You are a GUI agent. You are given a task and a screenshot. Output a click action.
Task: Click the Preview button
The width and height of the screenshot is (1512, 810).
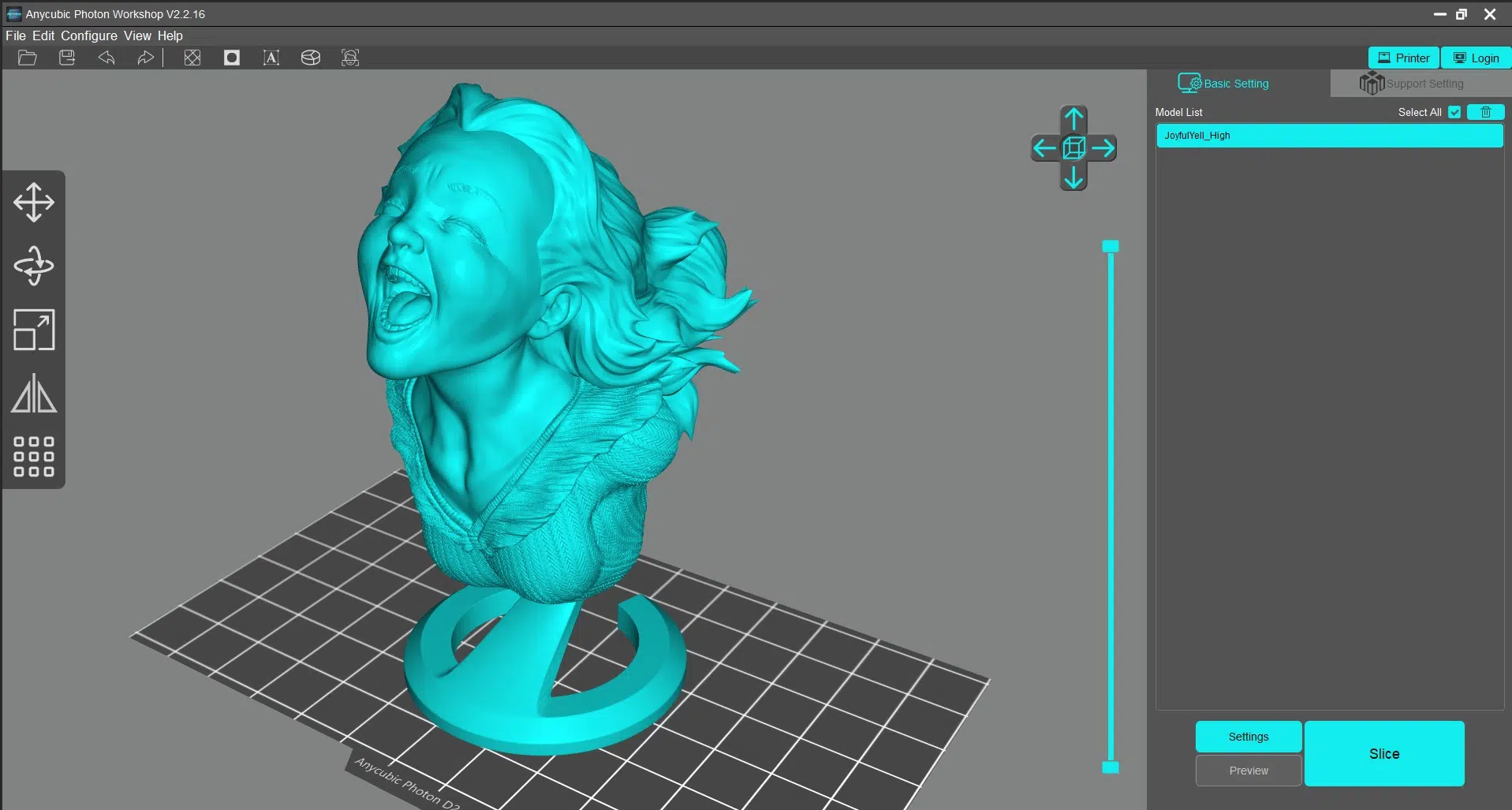(x=1249, y=771)
